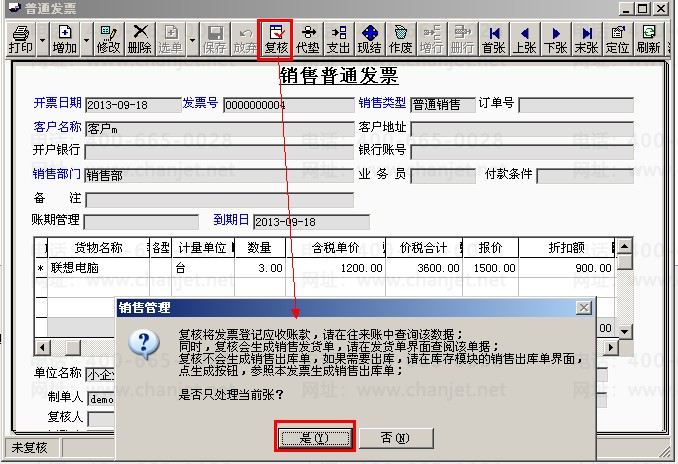
Task: Open dropdown arrow beside 选单
Action: (192, 39)
